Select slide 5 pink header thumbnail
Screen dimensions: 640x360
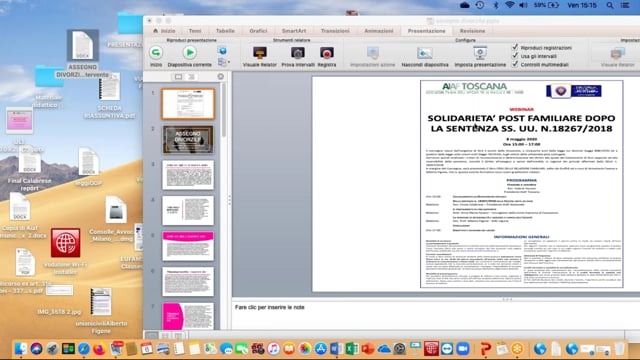coord(188,246)
